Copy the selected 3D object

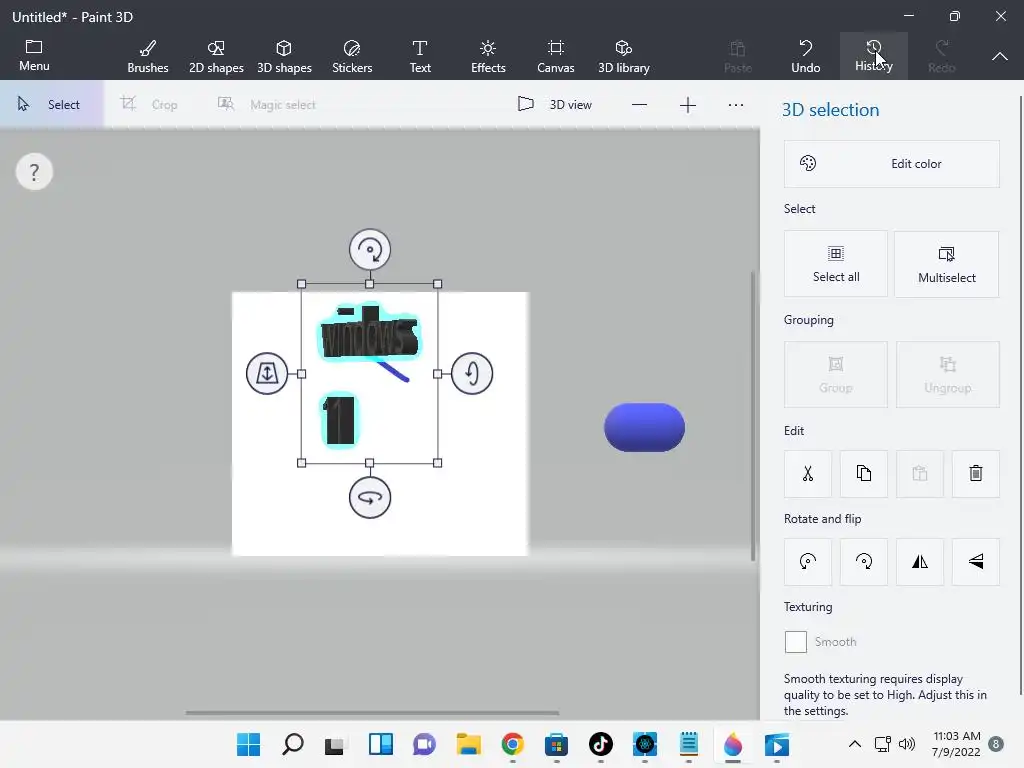[863, 473]
